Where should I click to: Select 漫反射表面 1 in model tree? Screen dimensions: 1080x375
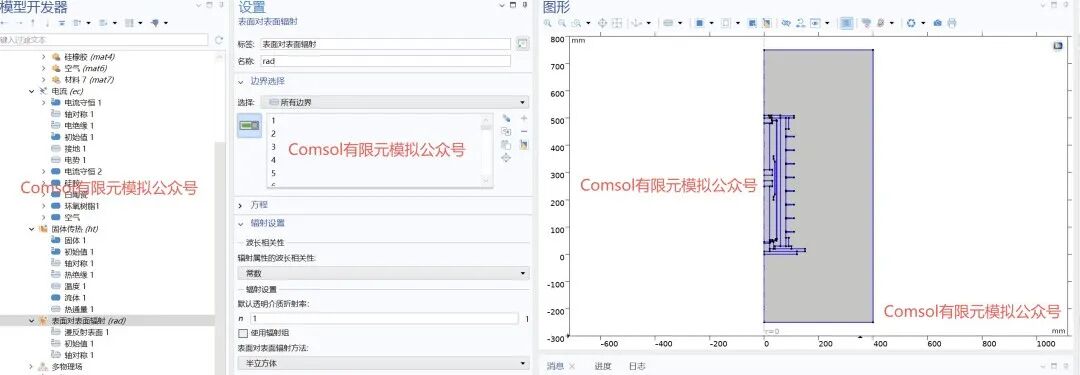[86, 332]
